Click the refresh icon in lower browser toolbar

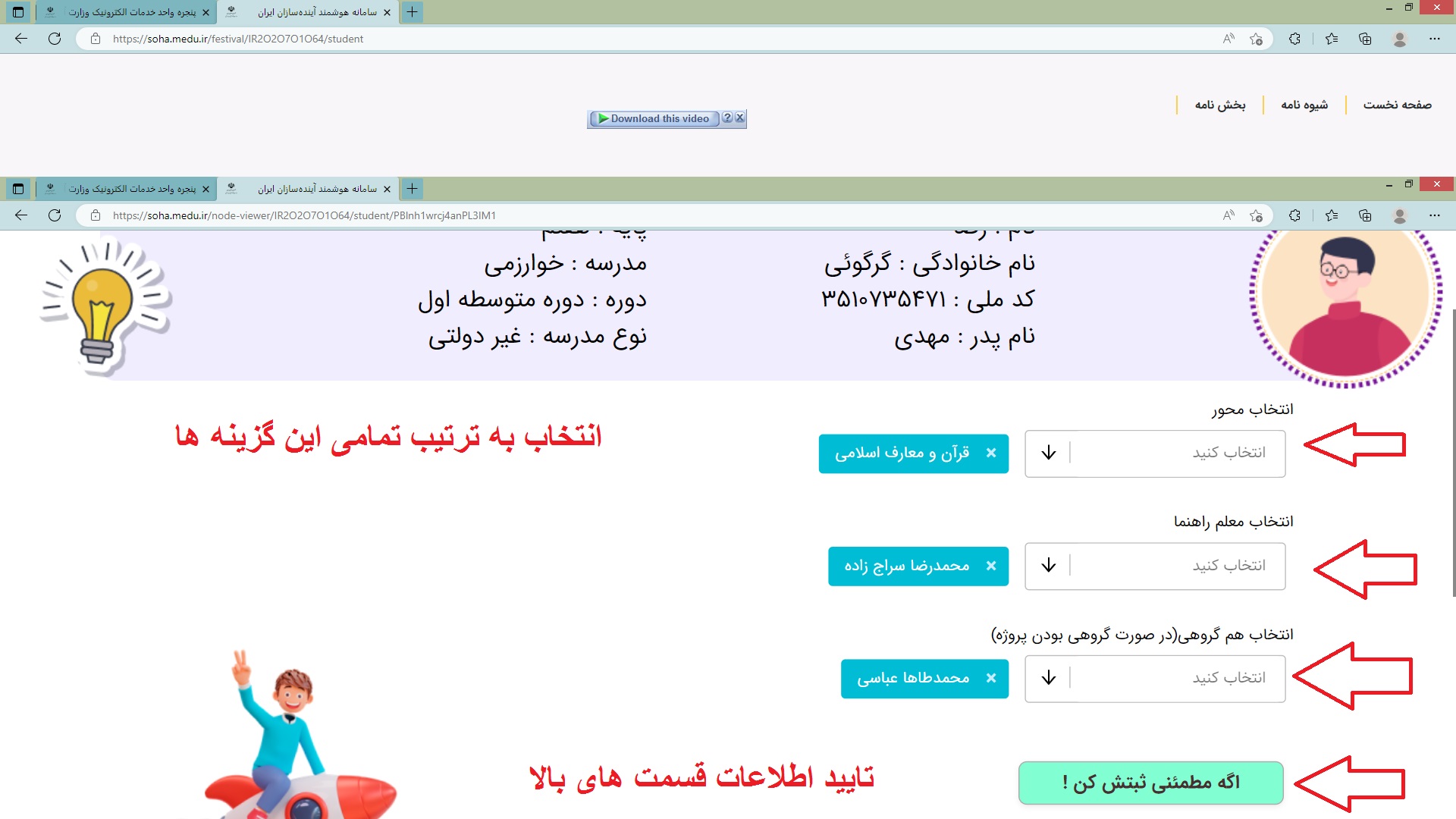coord(55,215)
